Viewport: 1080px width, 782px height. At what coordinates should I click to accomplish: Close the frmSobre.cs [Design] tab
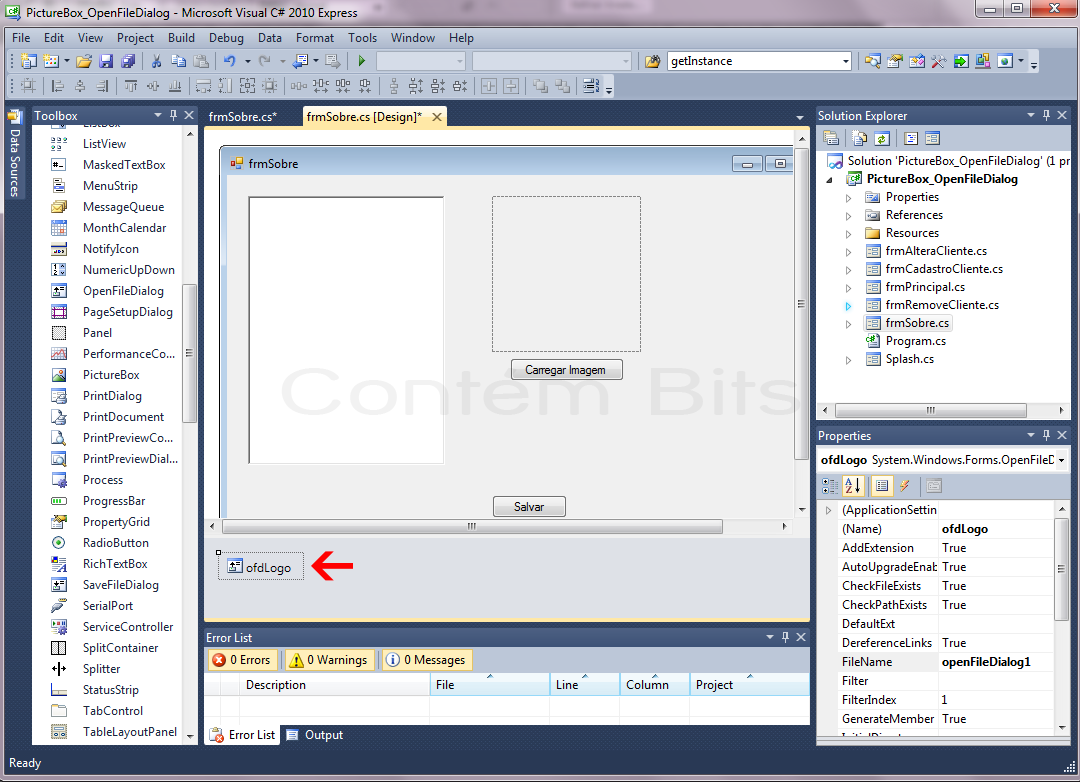(437, 117)
